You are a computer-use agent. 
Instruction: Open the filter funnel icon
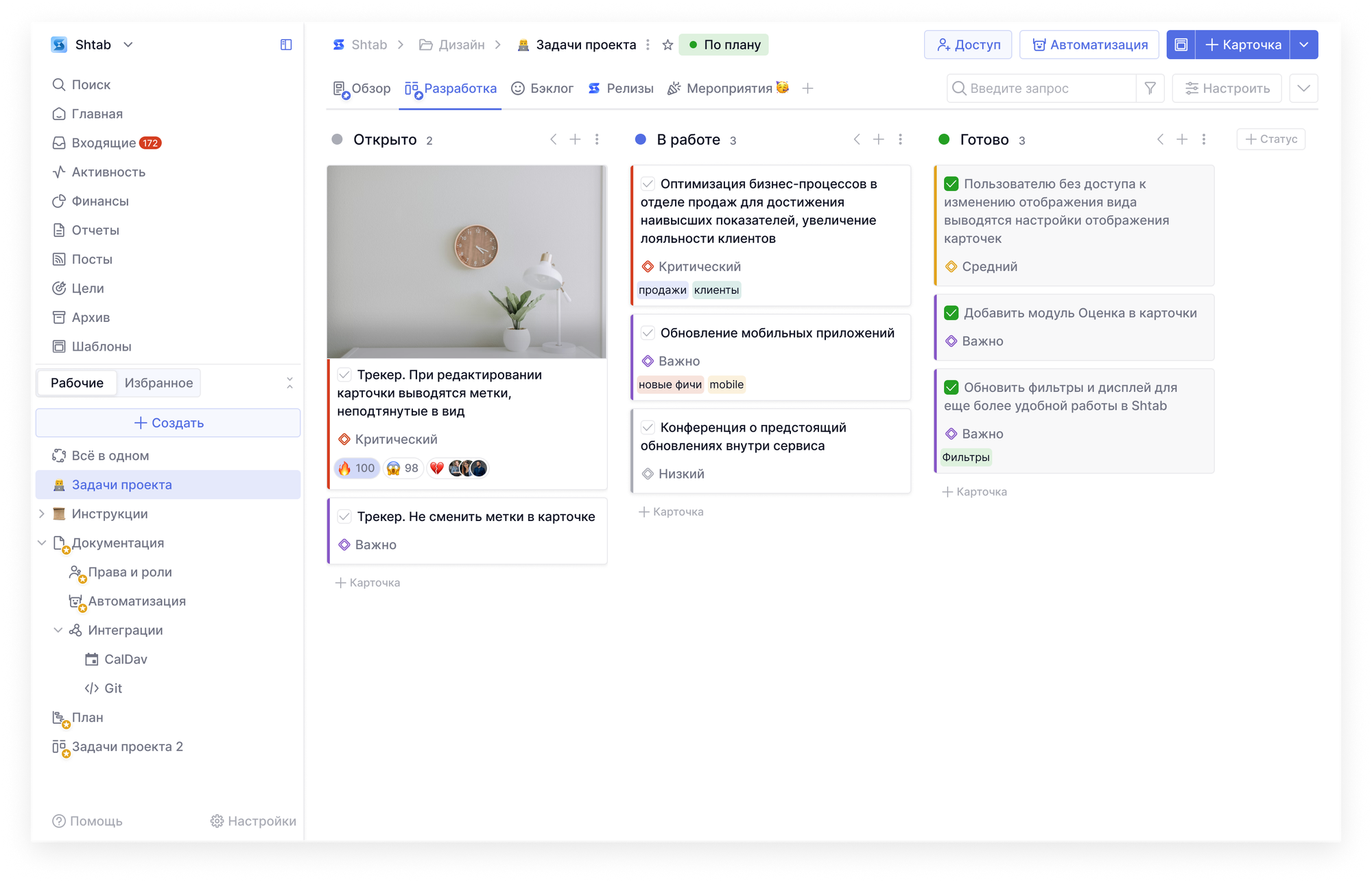point(1150,89)
